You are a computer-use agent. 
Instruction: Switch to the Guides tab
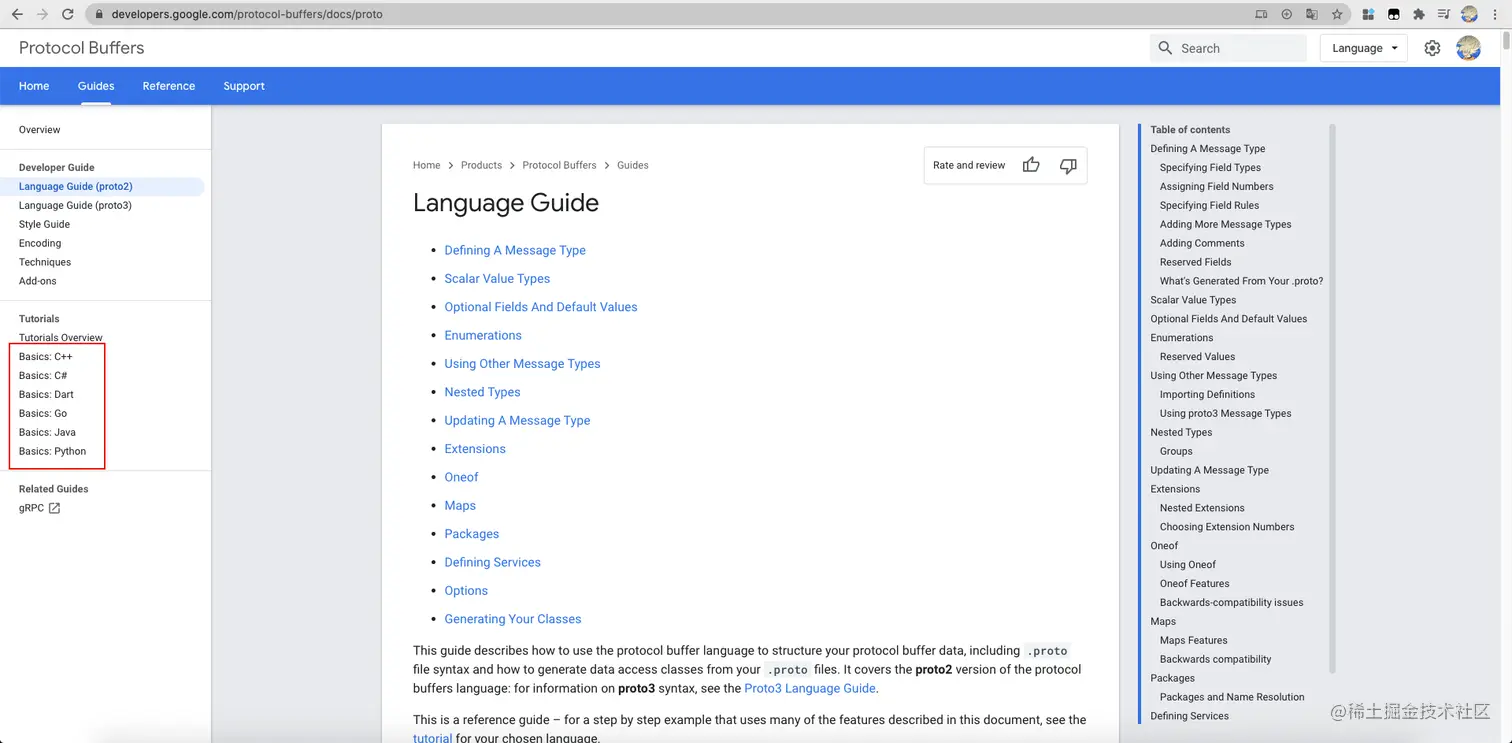point(96,86)
